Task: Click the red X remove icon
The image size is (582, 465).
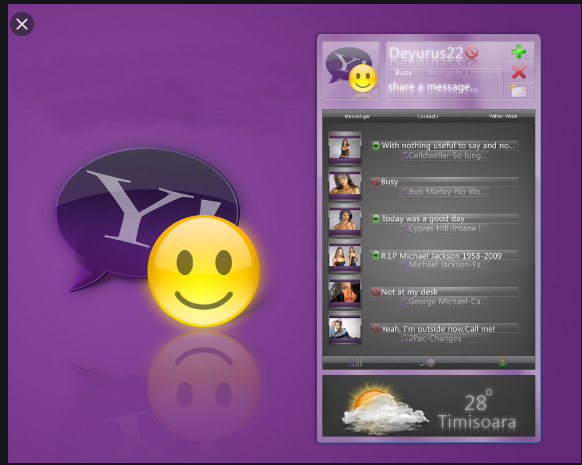Action: point(519,72)
